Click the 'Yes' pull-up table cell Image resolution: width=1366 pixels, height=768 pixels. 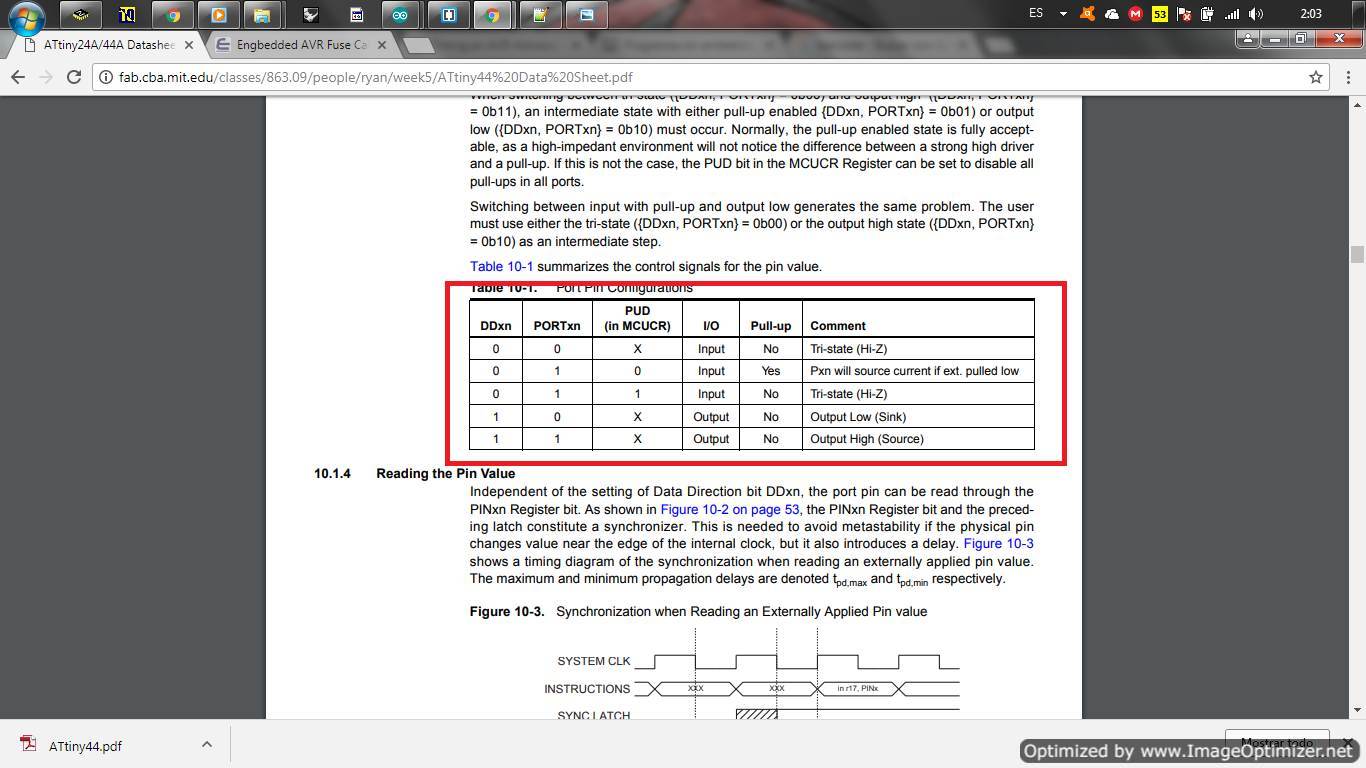(771, 371)
